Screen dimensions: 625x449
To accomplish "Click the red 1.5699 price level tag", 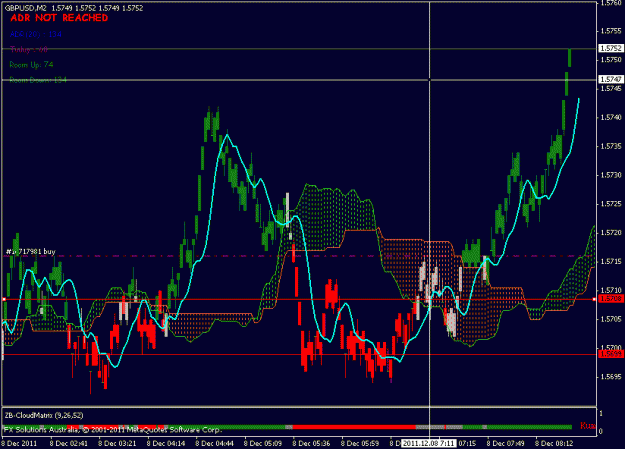I will point(611,354).
